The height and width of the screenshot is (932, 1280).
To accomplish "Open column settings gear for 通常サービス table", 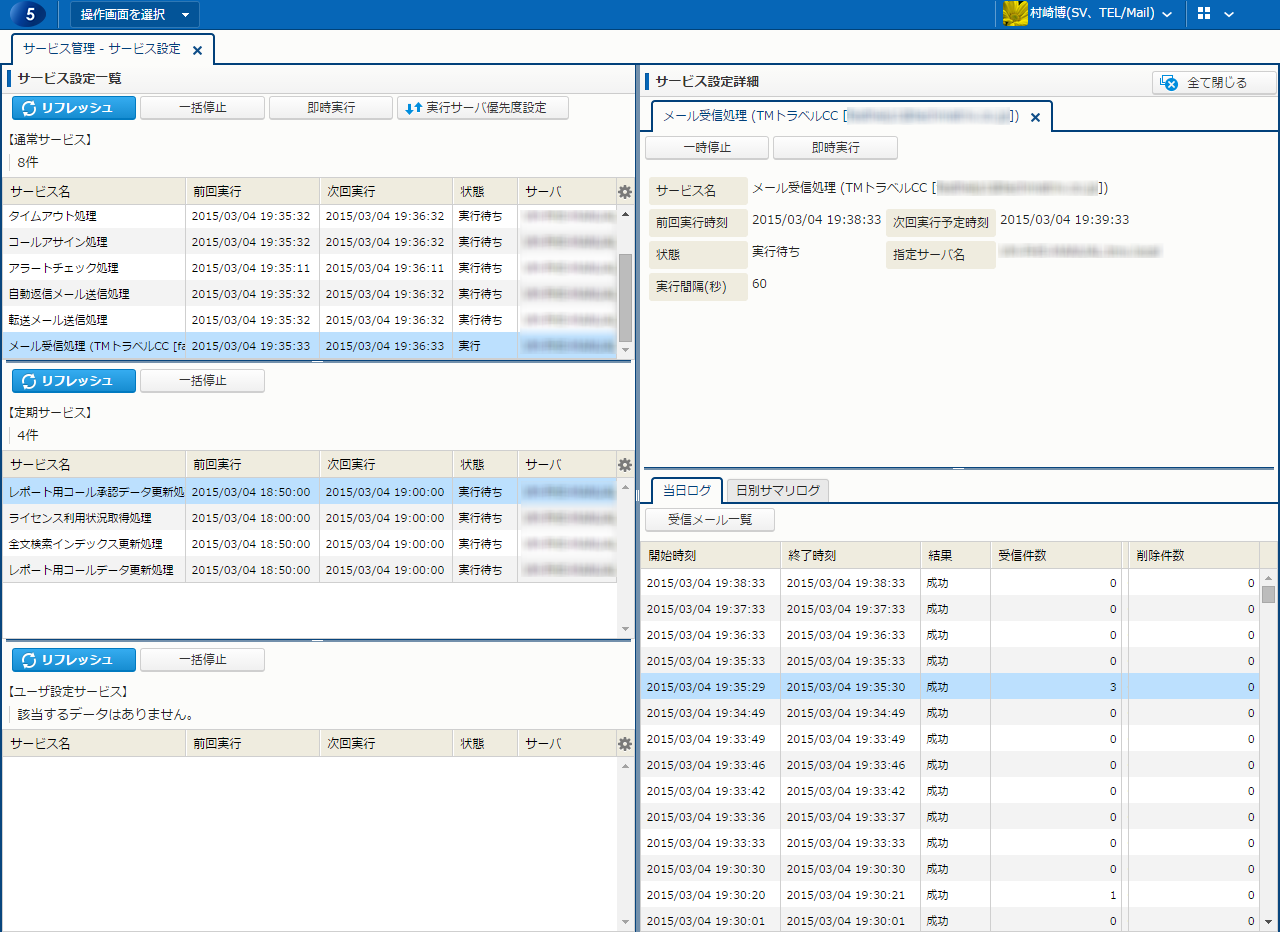I will [625, 191].
